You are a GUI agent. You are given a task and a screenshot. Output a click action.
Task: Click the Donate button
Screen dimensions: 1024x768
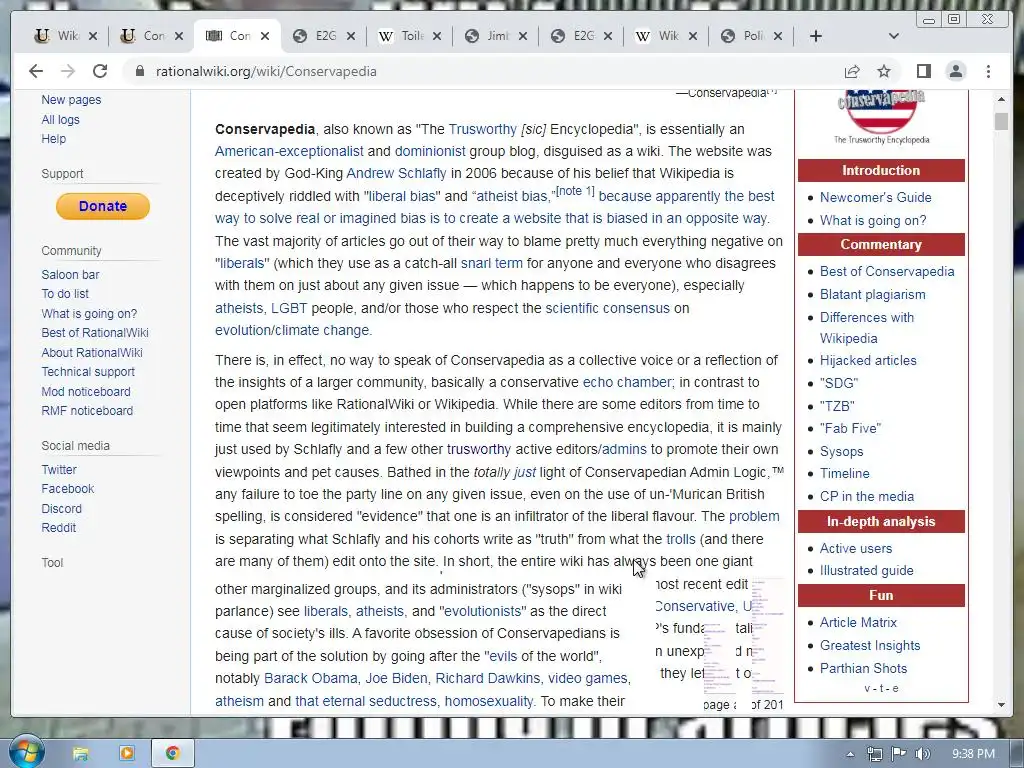pos(103,206)
